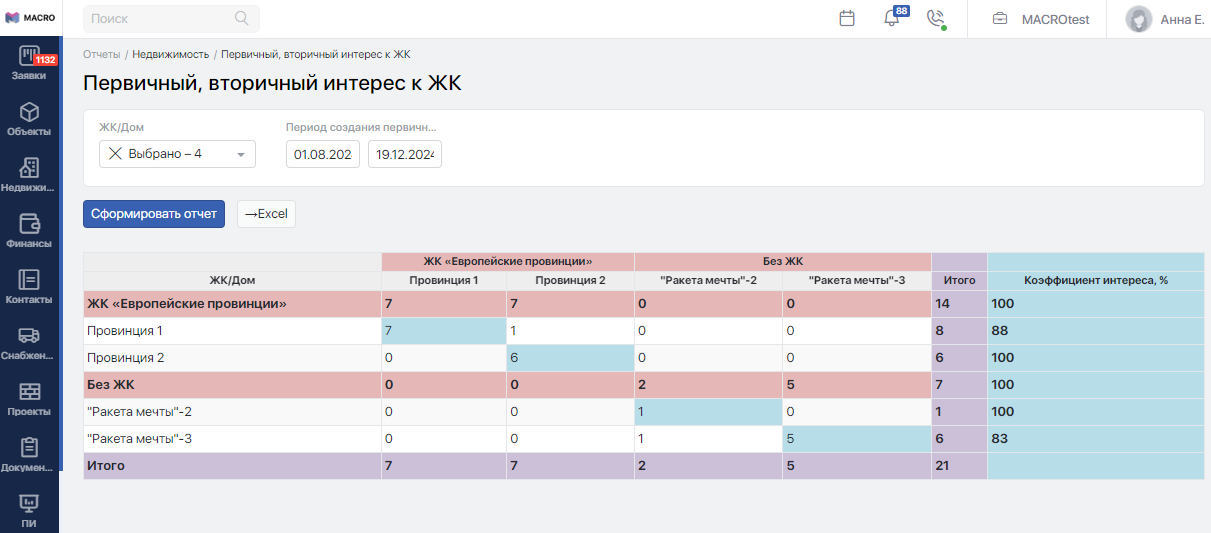1211x533 pixels.
Task: Export the report with Excel button
Action: pyautogui.click(x=266, y=214)
